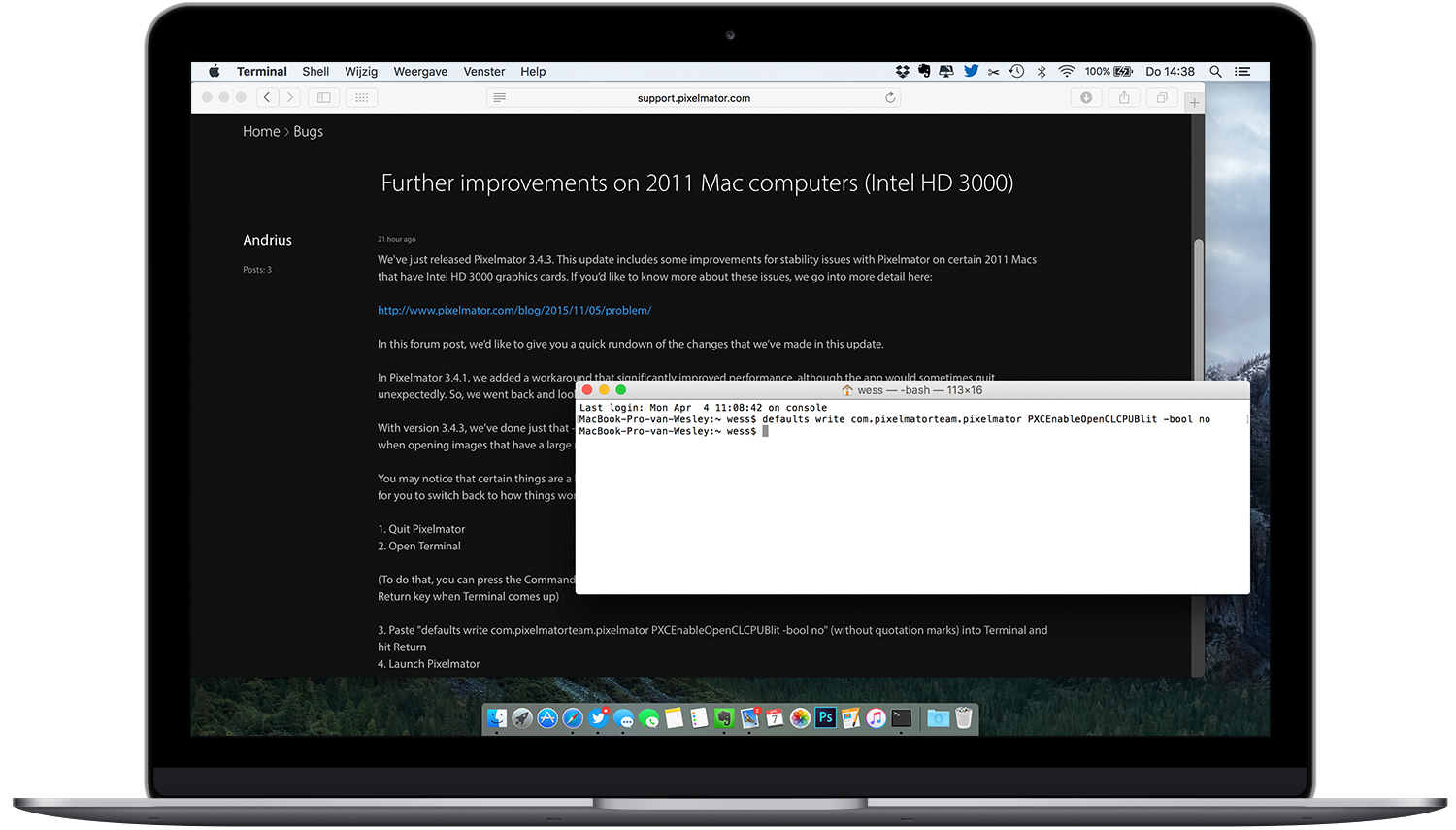Screen dimensions: 1456x830
Task: Open the pixelmator.com blog problem link
Action: pos(514,310)
